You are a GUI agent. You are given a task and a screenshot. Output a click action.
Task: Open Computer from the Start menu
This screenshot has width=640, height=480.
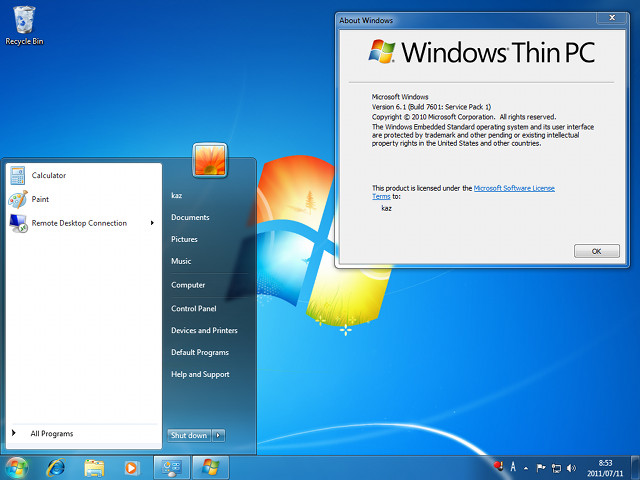pyautogui.click(x=188, y=285)
